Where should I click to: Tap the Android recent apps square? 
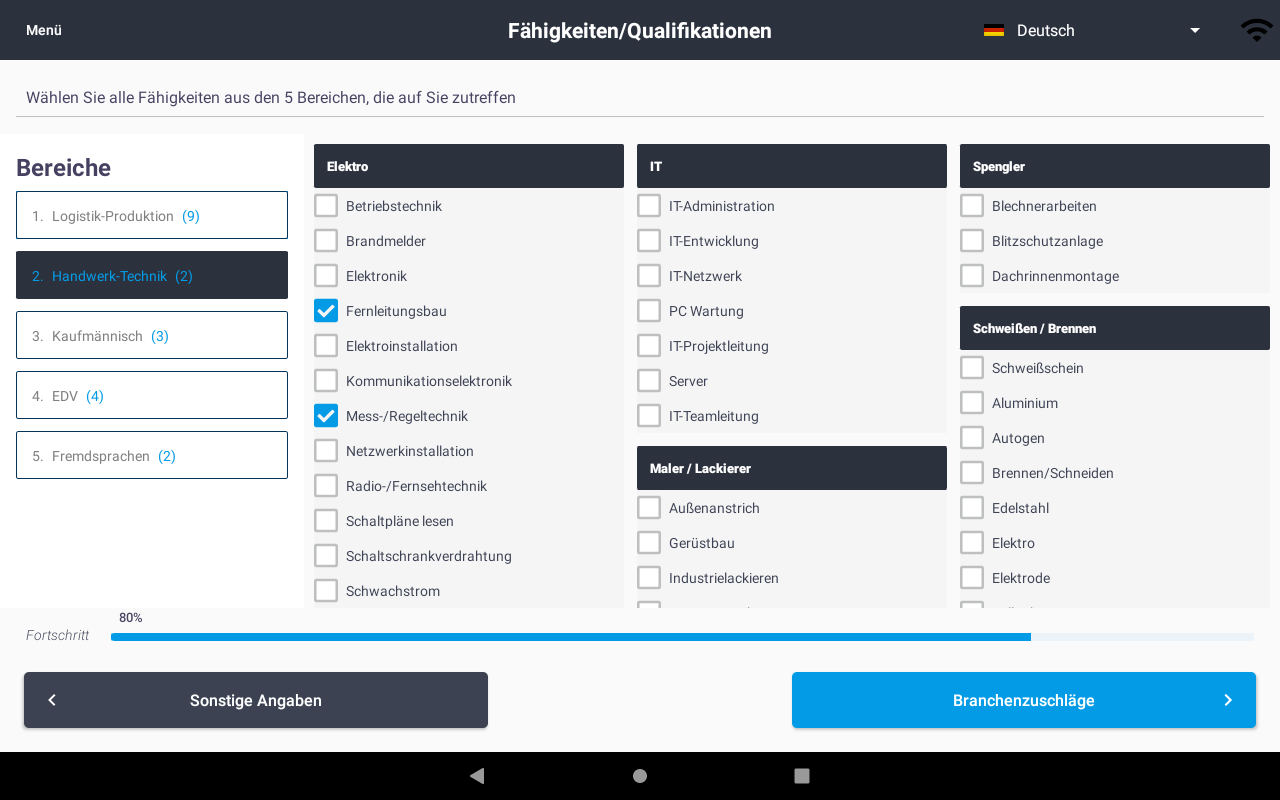tap(801, 775)
